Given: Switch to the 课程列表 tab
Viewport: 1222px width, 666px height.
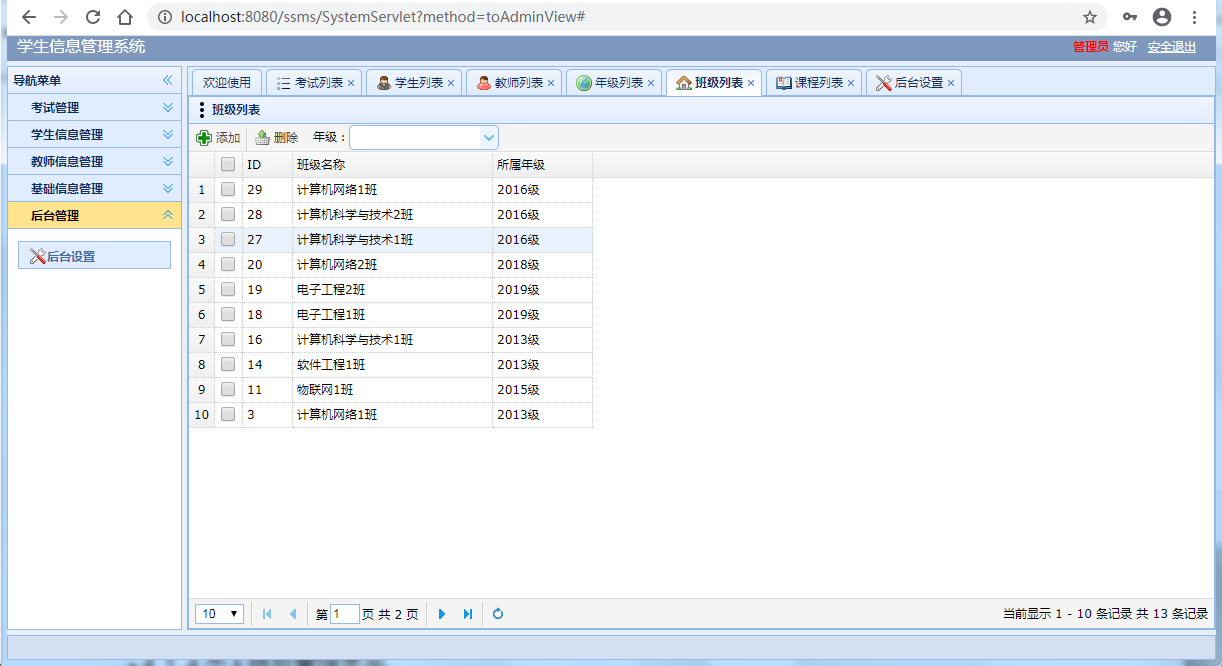Looking at the screenshot, I should (815, 83).
